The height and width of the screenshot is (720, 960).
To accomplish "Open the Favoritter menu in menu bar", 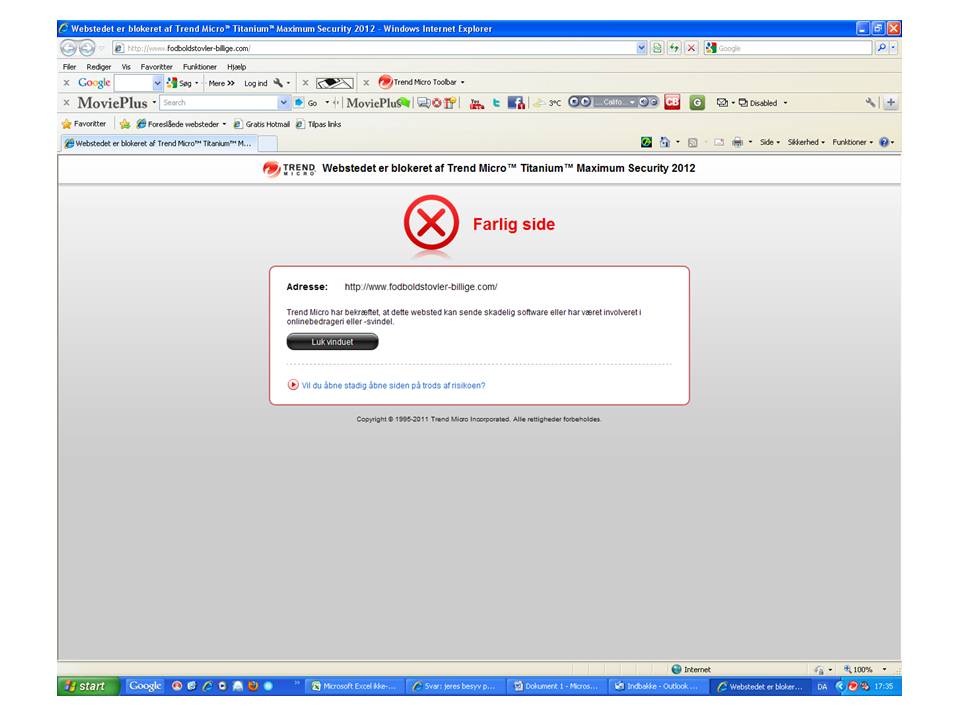I will 156,67.
